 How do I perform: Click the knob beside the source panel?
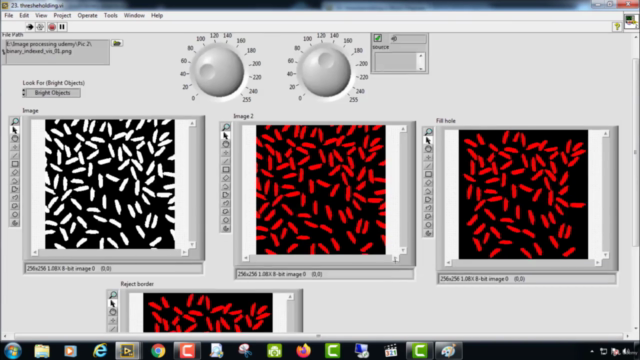point(325,71)
